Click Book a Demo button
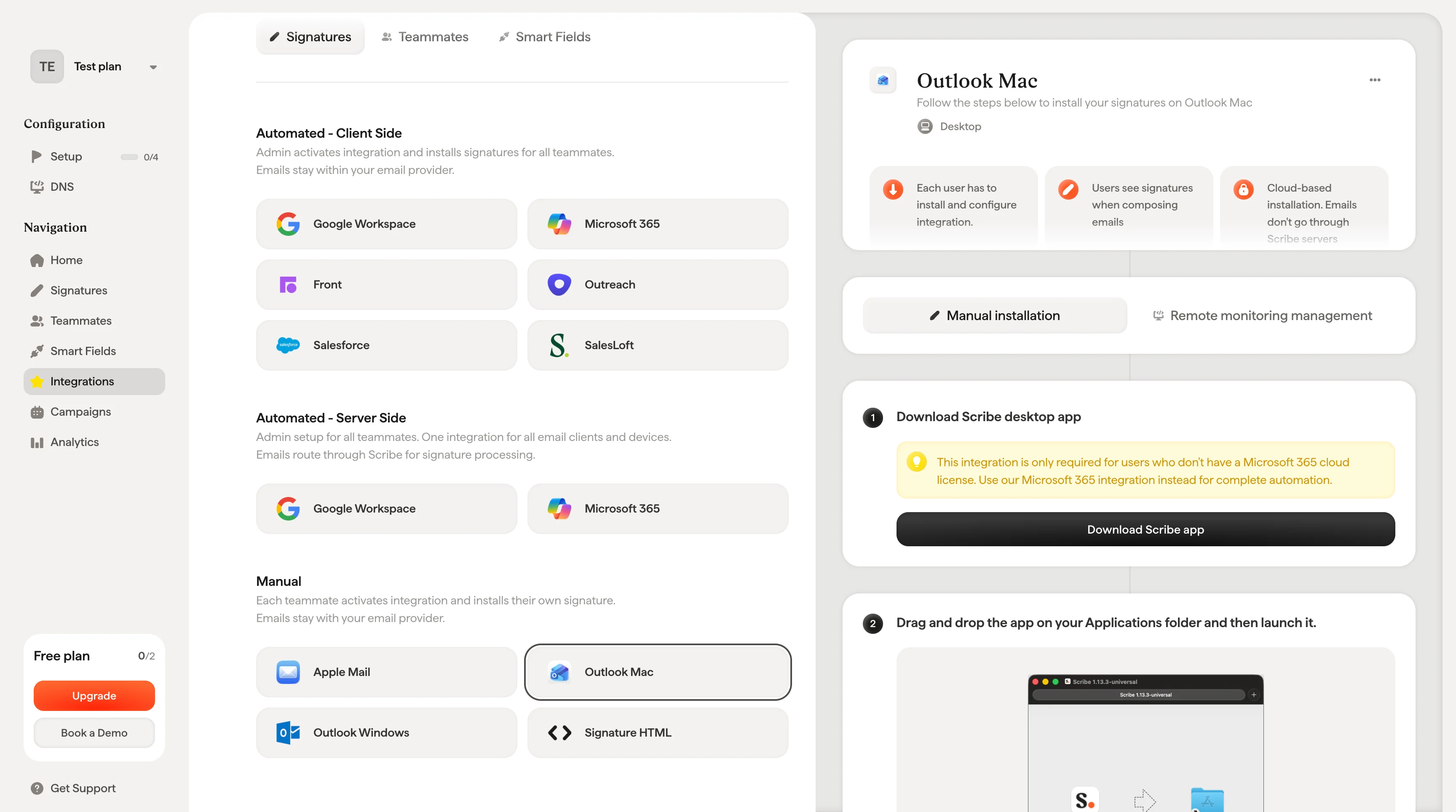This screenshot has height=812, width=1456. tap(94, 733)
